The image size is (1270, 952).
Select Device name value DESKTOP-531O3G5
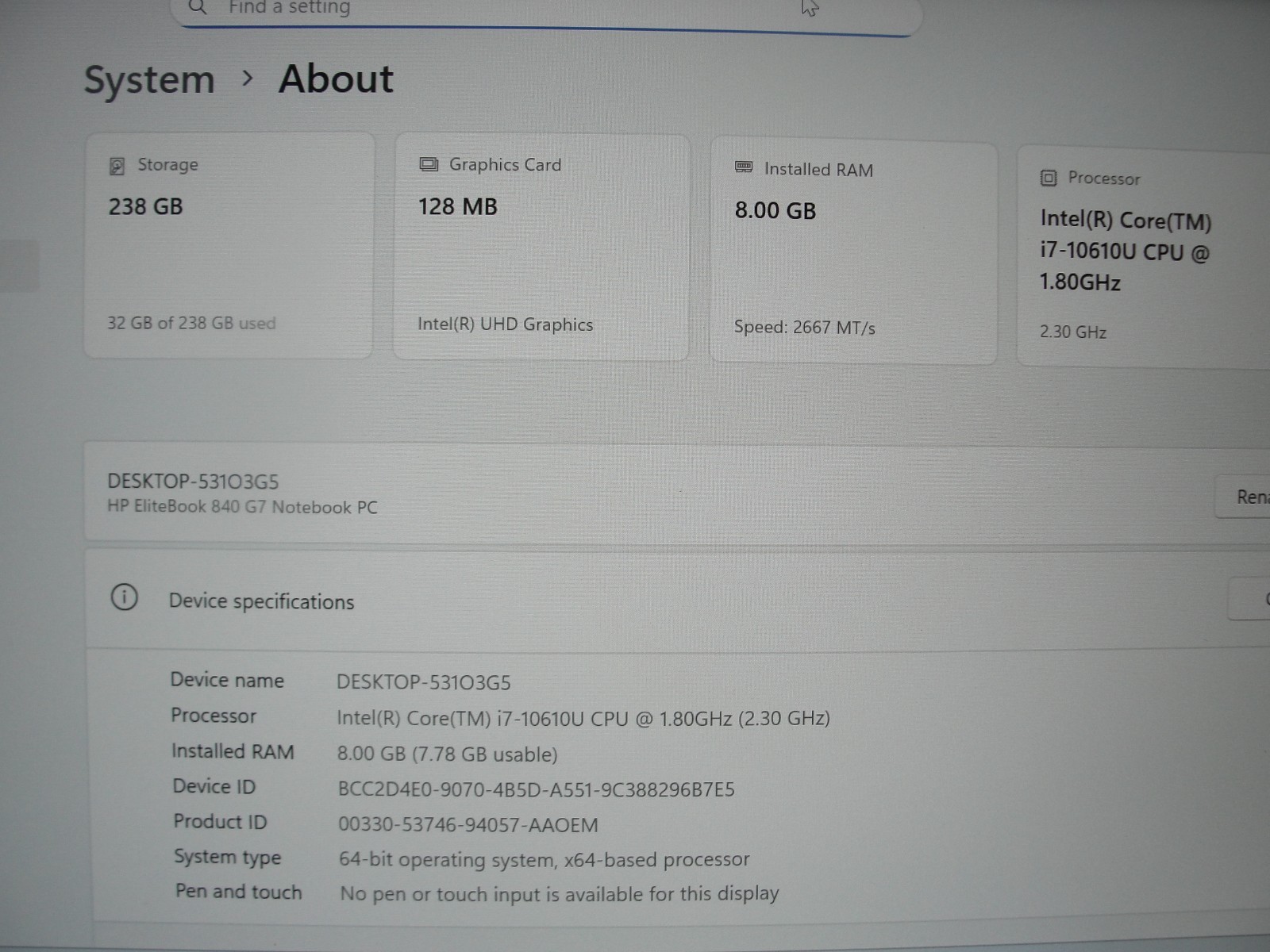tap(424, 682)
